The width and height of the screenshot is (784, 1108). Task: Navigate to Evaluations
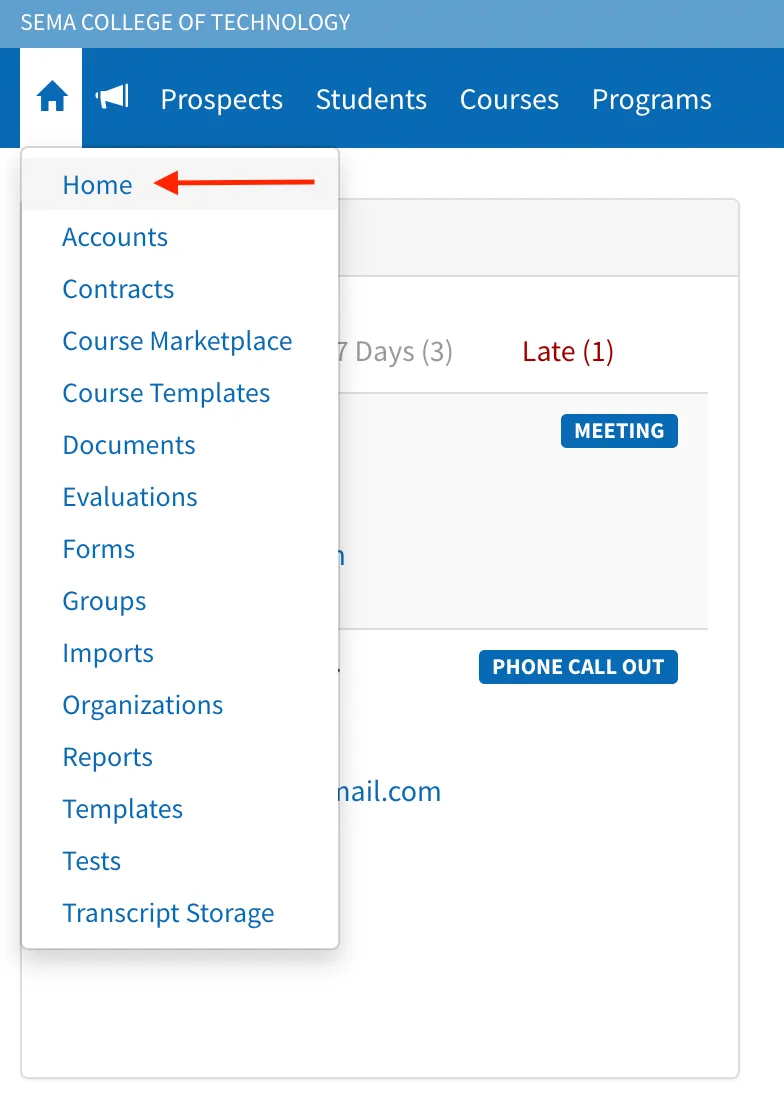129,497
